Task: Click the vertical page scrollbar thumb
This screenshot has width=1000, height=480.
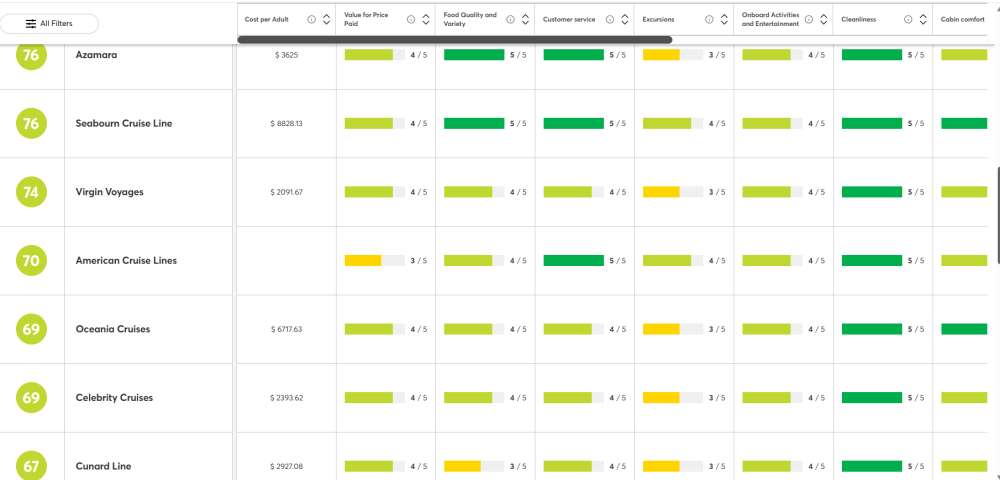Action: point(997,216)
